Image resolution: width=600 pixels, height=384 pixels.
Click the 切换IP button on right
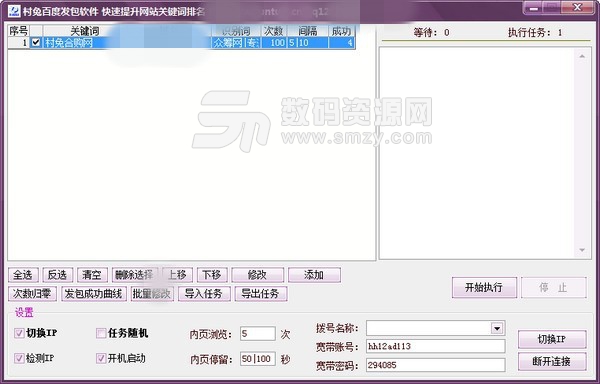click(552, 339)
